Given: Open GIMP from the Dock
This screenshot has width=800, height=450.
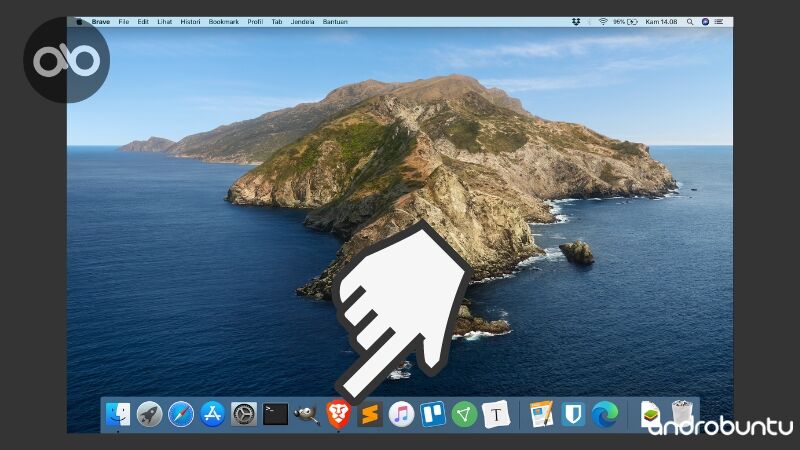Looking at the screenshot, I should click(307, 415).
